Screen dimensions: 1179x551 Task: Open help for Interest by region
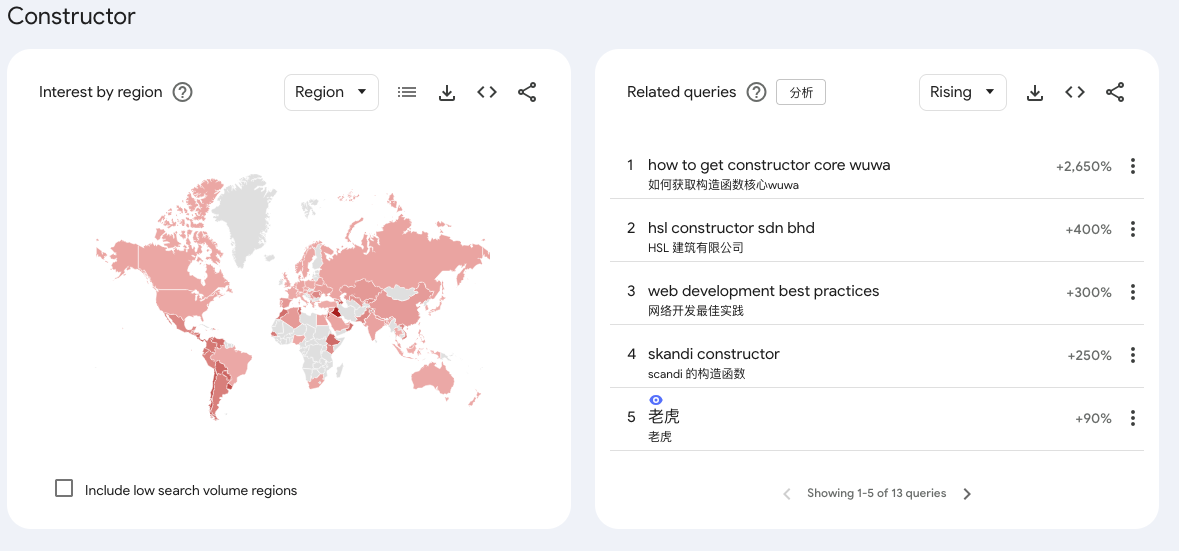click(x=183, y=92)
